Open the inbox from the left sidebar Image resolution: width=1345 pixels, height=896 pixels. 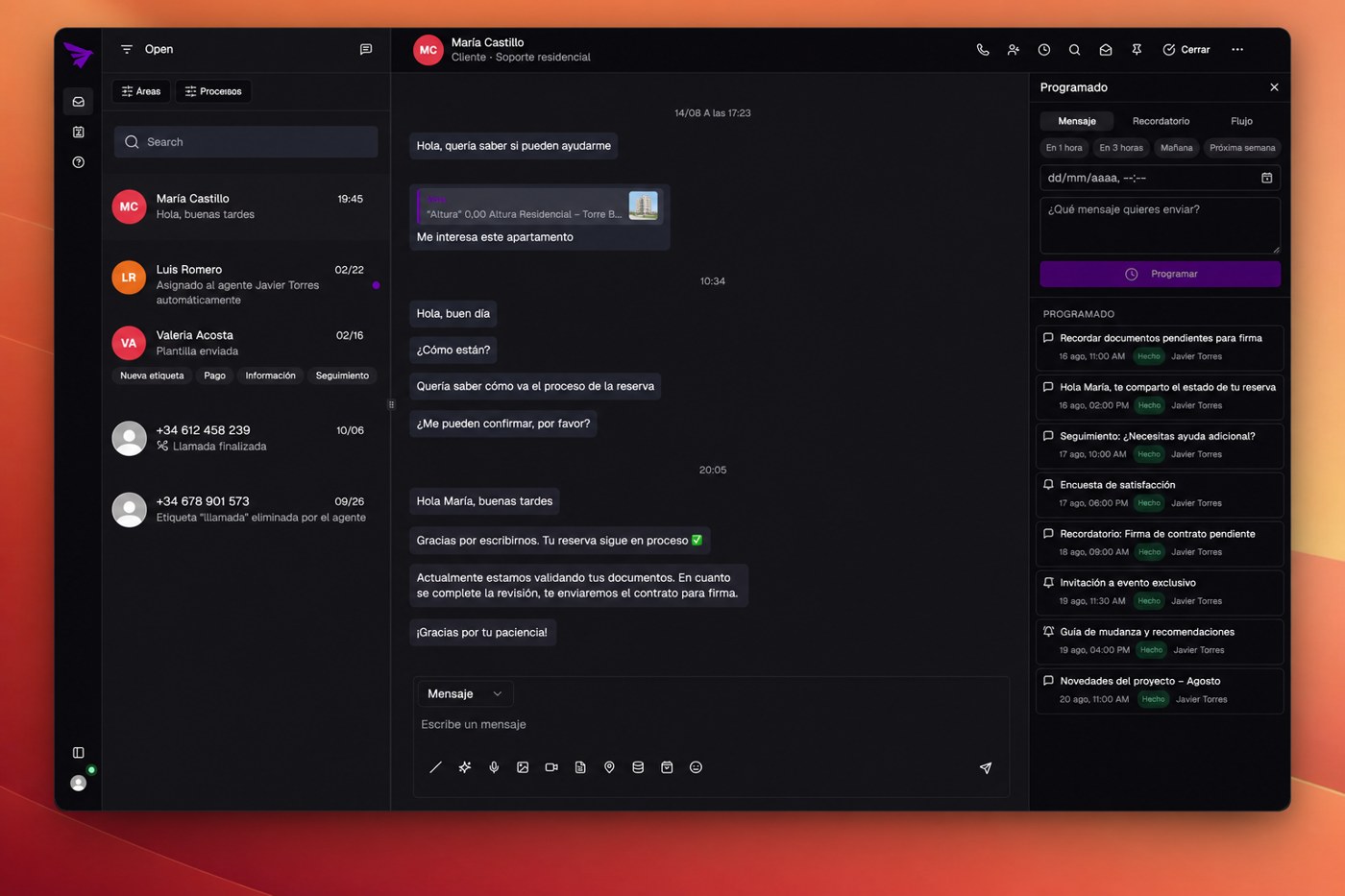pos(79,102)
